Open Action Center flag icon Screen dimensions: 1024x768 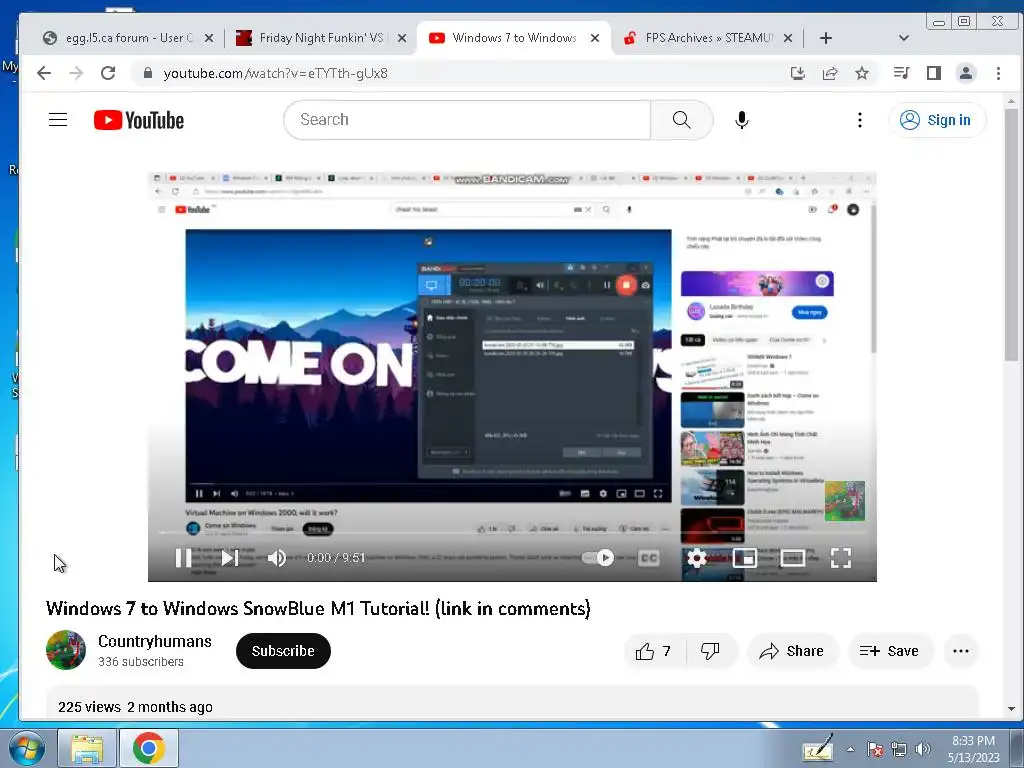(875, 749)
